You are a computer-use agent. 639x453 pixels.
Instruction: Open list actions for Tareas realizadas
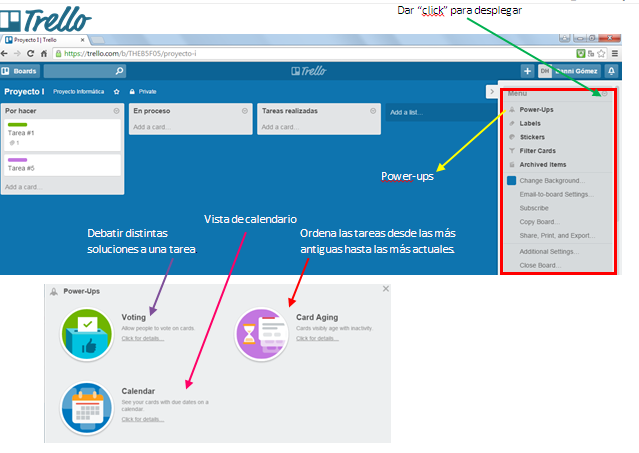point(373,111)
